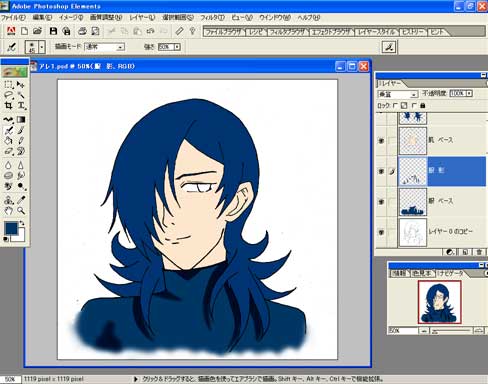Switch to the 情報 tab
The image size is (488, 385).
click(x=399, y=274)
